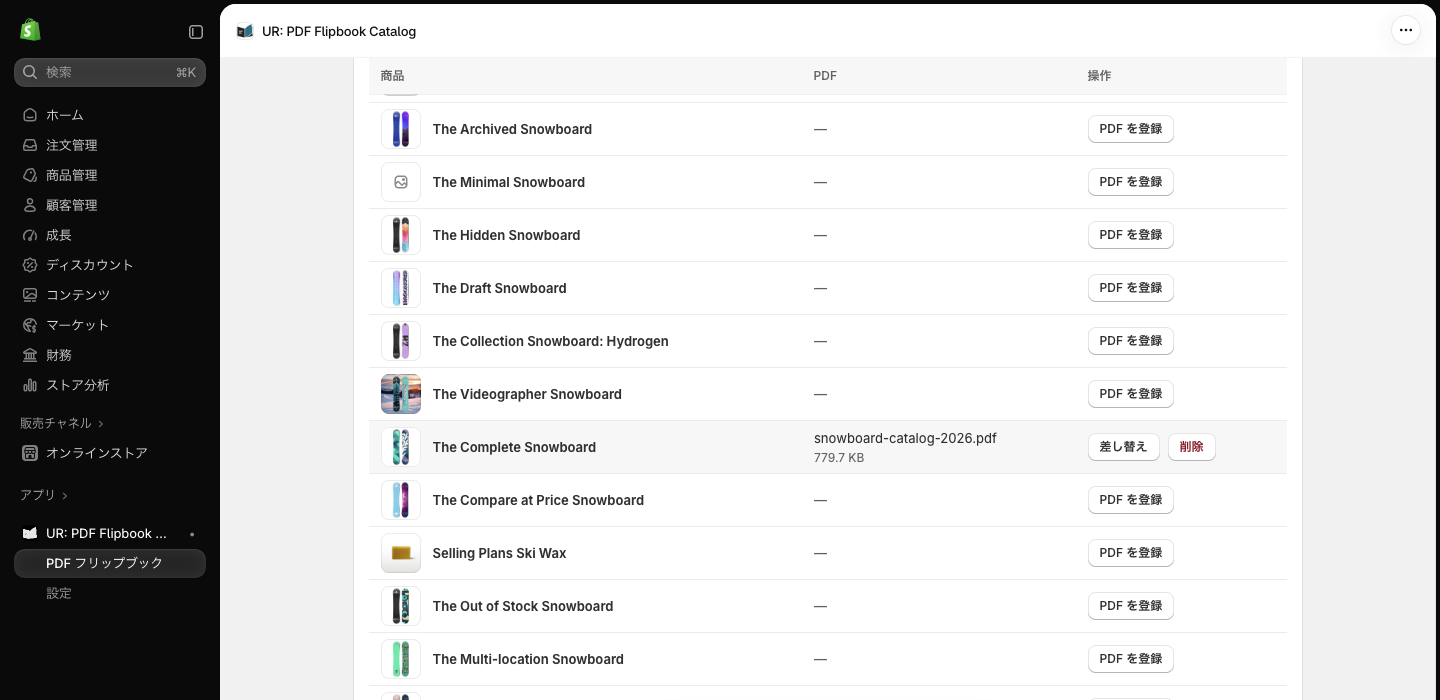Click the pin dot beside UR: PDF Flipbook
Viewport: 1440px width, 700px height.
[192, 534]
